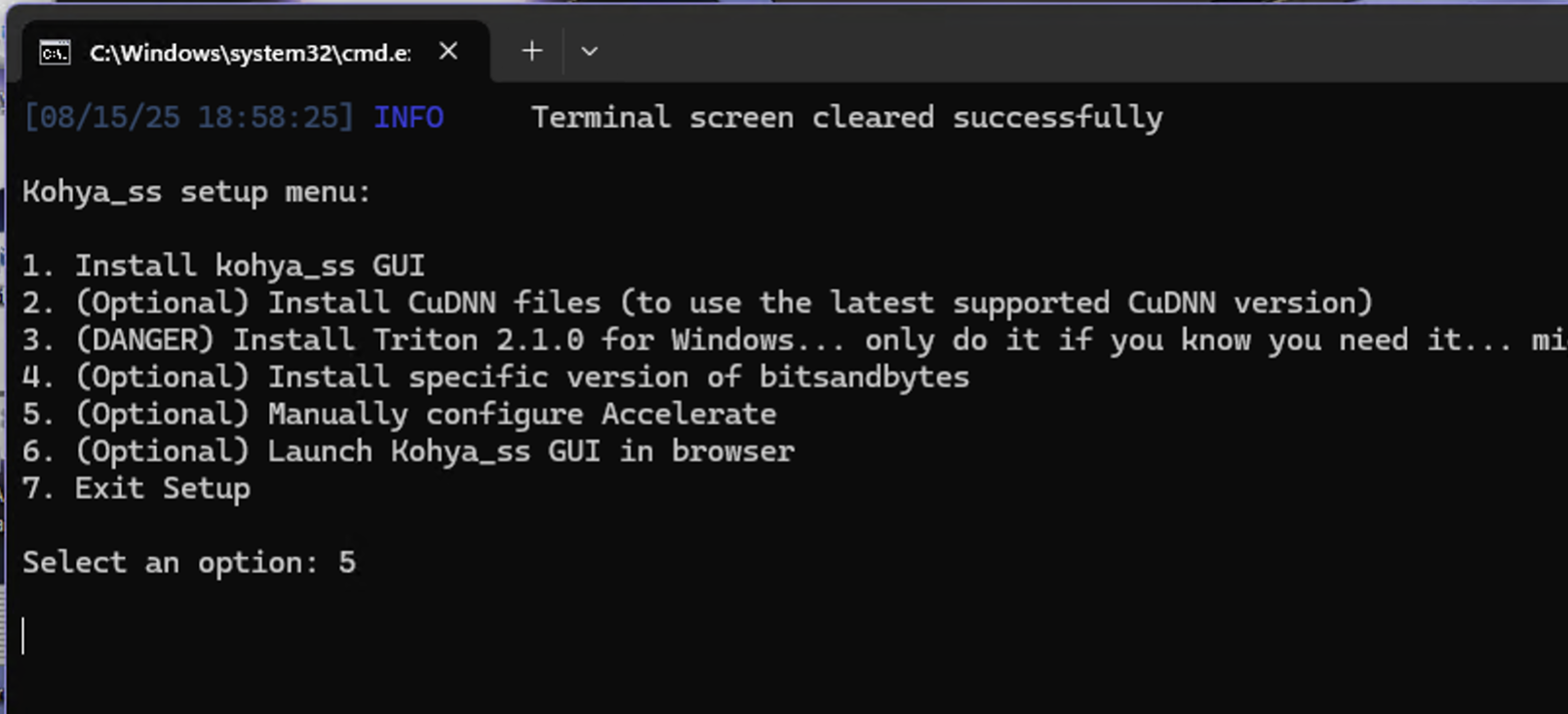The height and width of the screenshot is (714, 1568).
Task: Click option 7 Exit Setup line
Action: (x=137, y=489)
